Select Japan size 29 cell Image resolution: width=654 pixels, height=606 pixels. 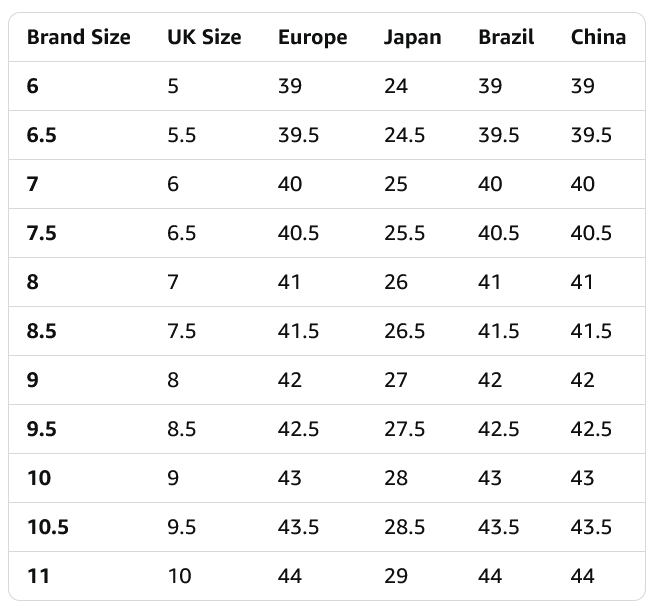point(396,576)
